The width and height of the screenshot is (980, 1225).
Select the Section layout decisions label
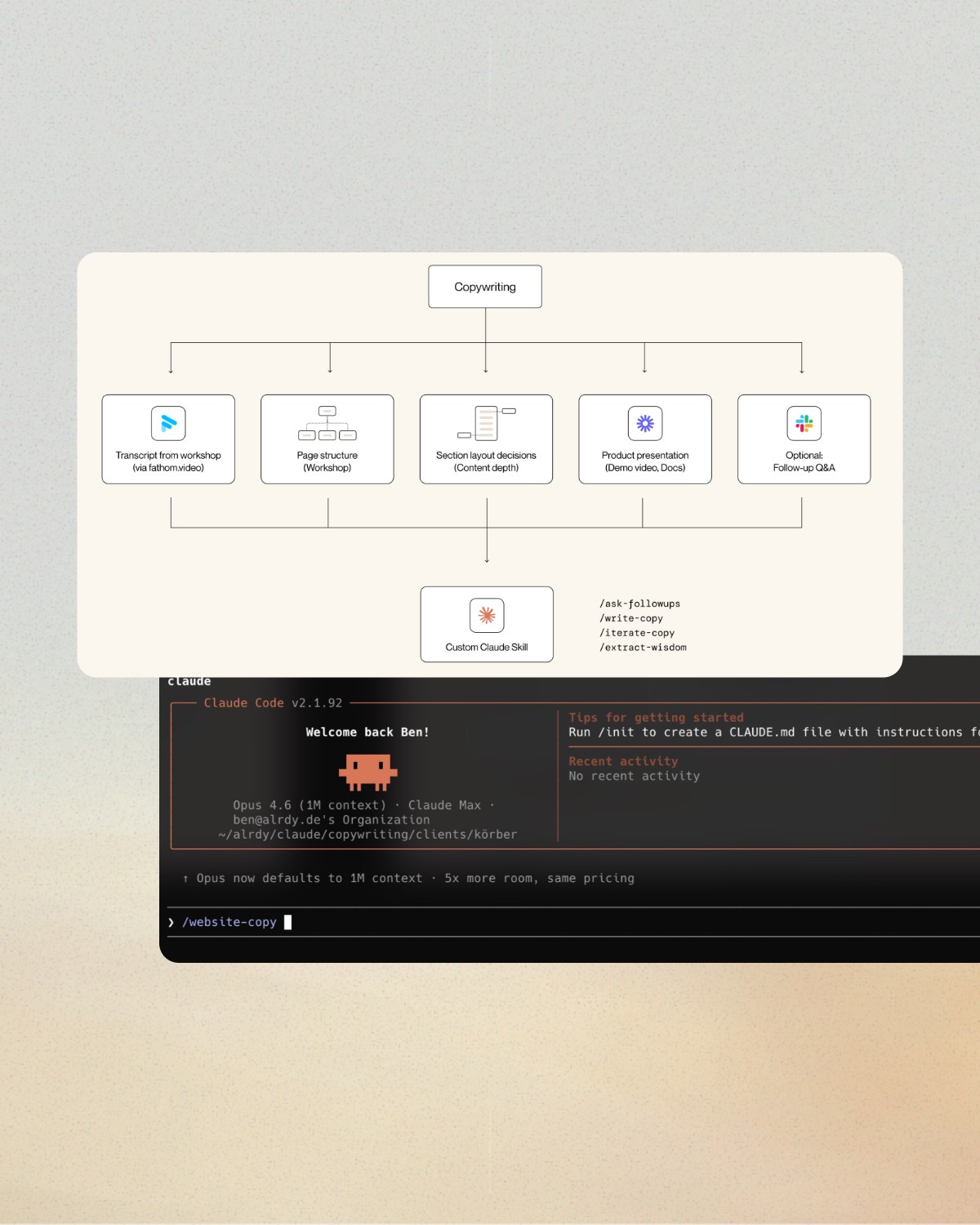[x=486, y=461]
